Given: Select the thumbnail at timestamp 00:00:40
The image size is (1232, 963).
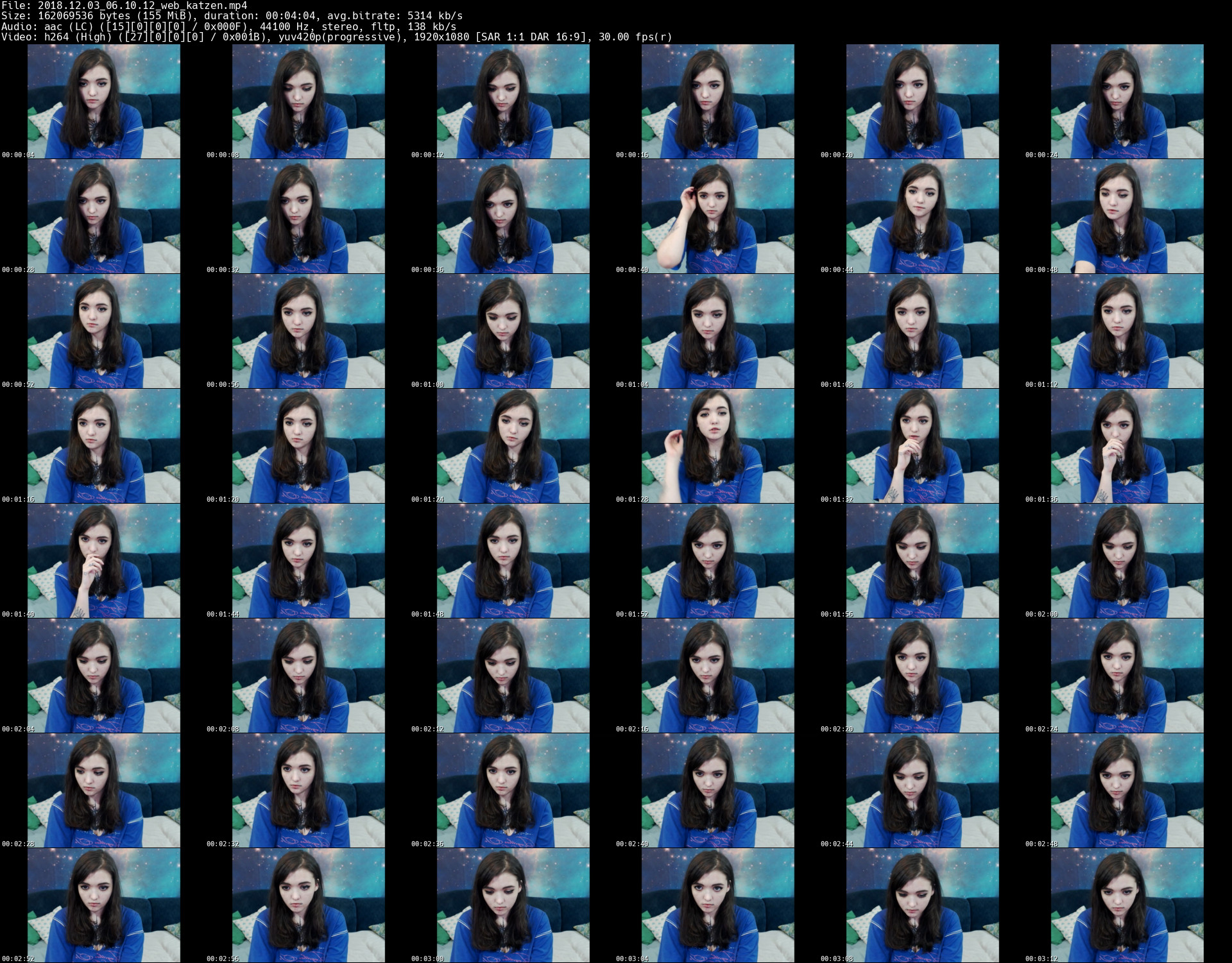Looking at the screenshot, I should [x=717, y=216].
